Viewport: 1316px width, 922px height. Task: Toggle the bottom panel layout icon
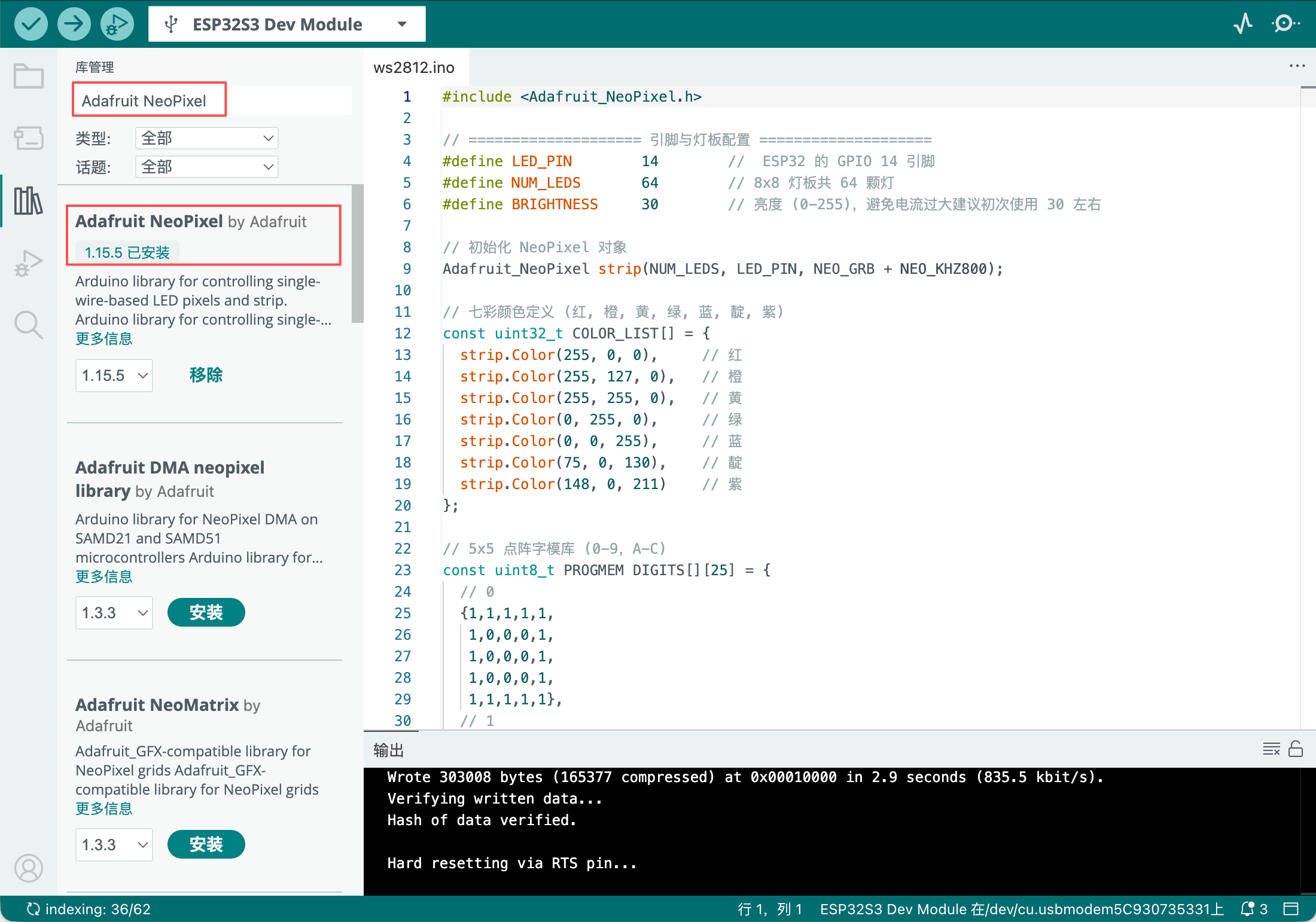click(x=1291, y=909)
